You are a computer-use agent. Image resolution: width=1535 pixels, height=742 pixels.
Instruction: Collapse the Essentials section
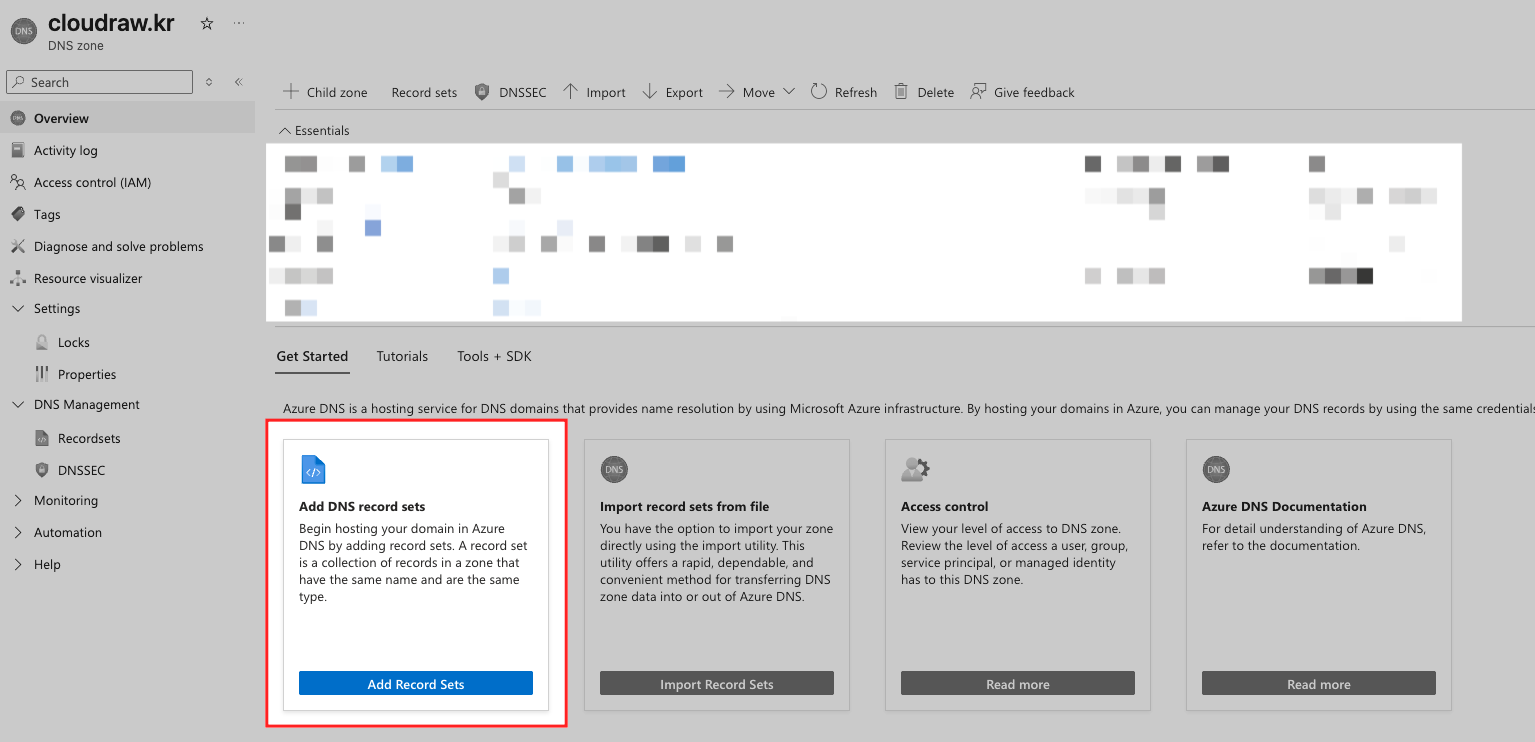(314, 130)
